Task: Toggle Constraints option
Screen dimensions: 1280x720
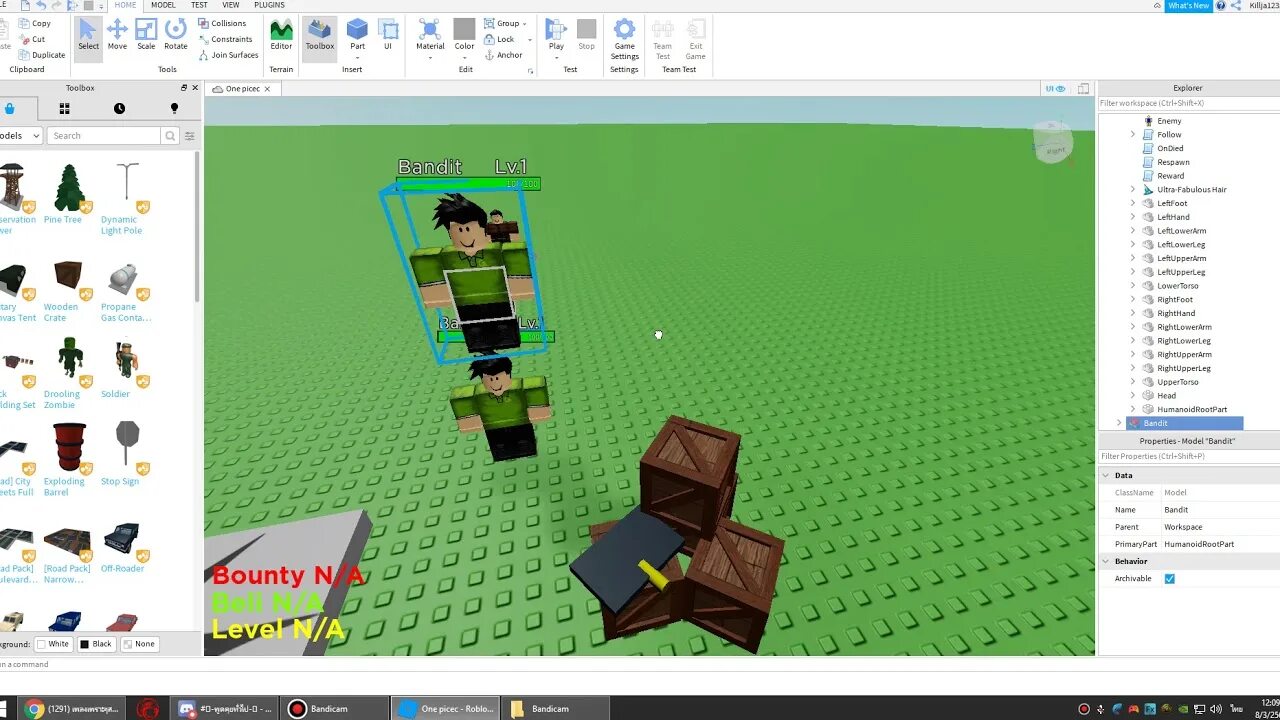Action: click(224, 39)
